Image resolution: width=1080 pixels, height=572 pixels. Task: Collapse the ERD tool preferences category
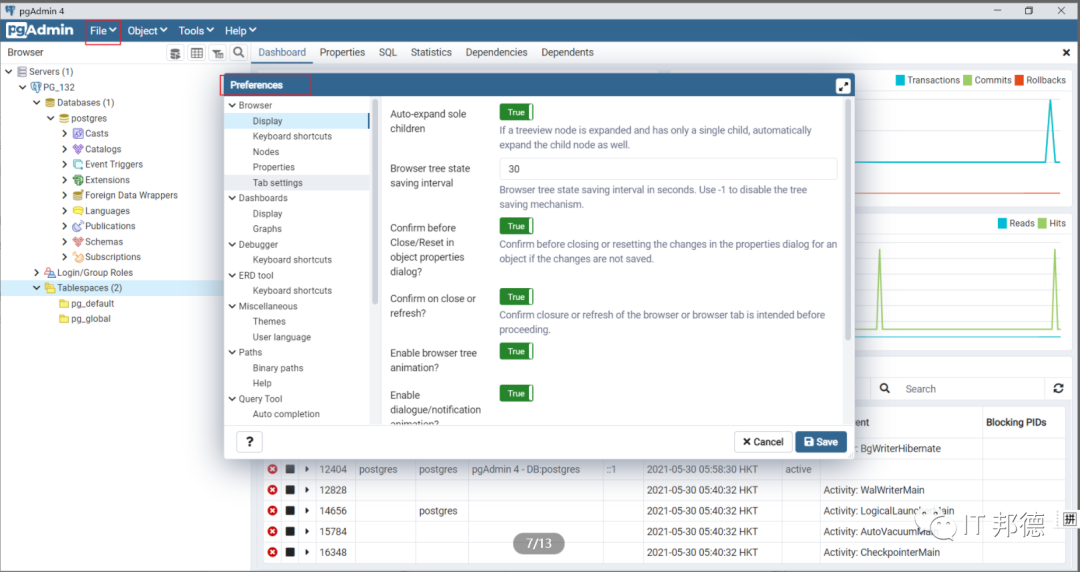click(232, 275)
